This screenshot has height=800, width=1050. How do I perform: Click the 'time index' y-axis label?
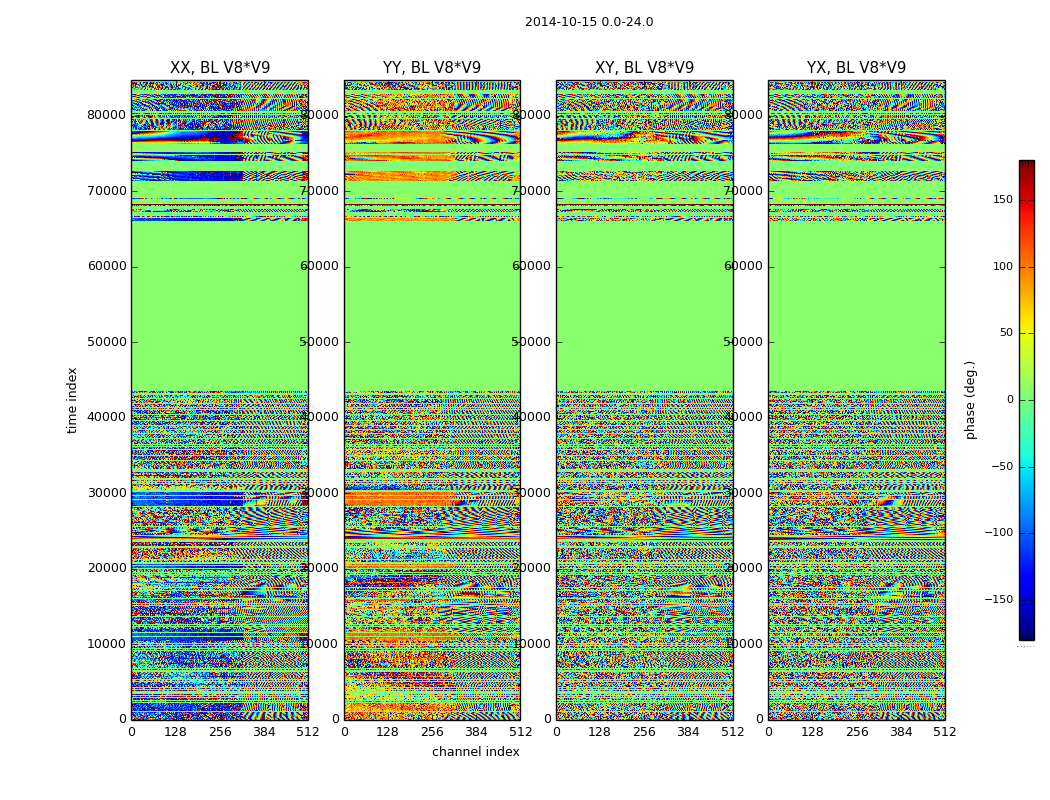(x=72, y=400)
